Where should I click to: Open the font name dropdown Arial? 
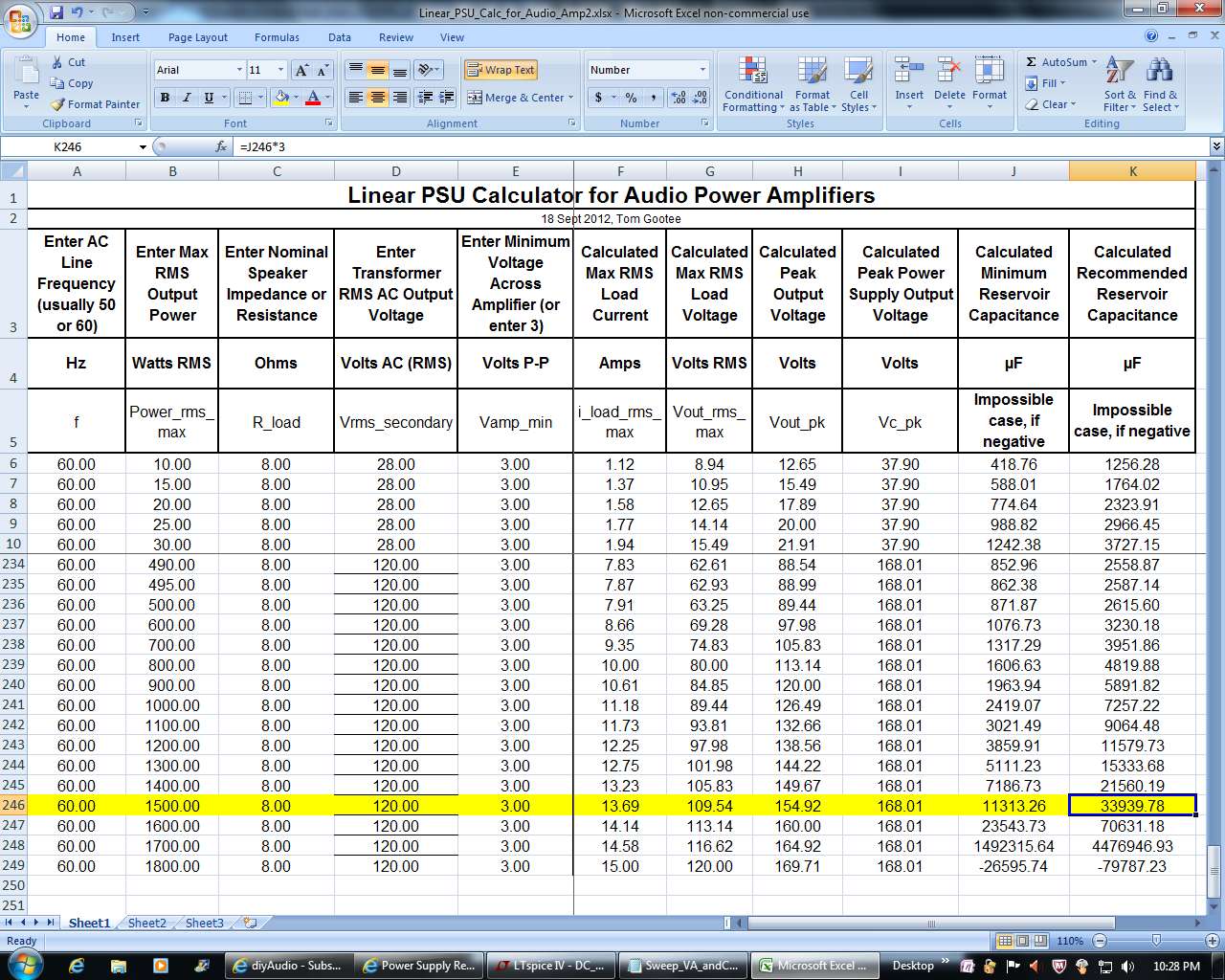click(239, 70)
